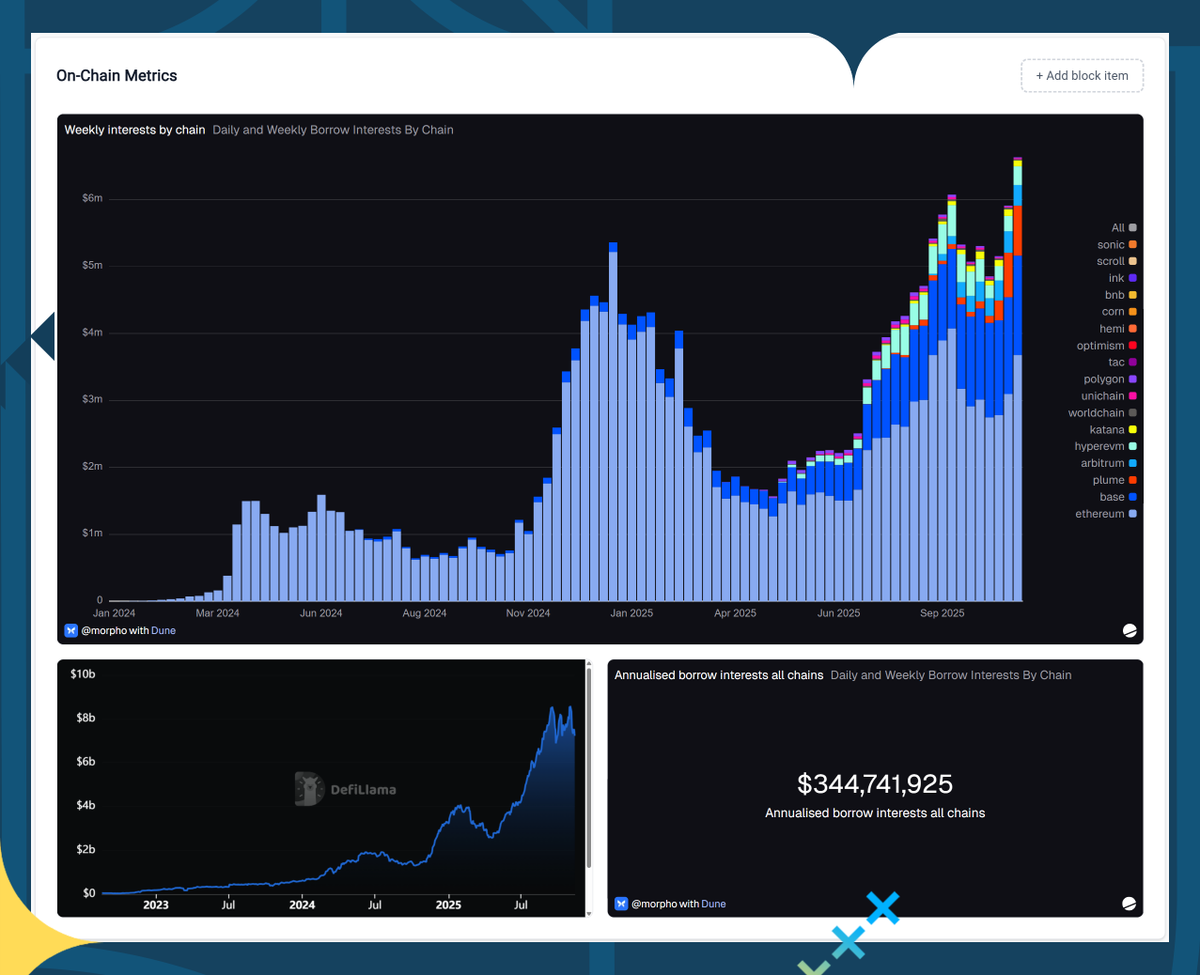Open the Dune link under weekly chart

coord(163,631)
